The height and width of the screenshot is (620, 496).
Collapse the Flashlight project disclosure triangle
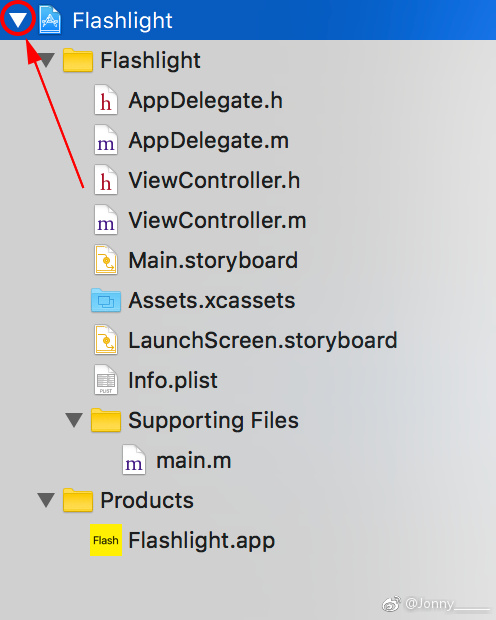click(x=18, y=19)
